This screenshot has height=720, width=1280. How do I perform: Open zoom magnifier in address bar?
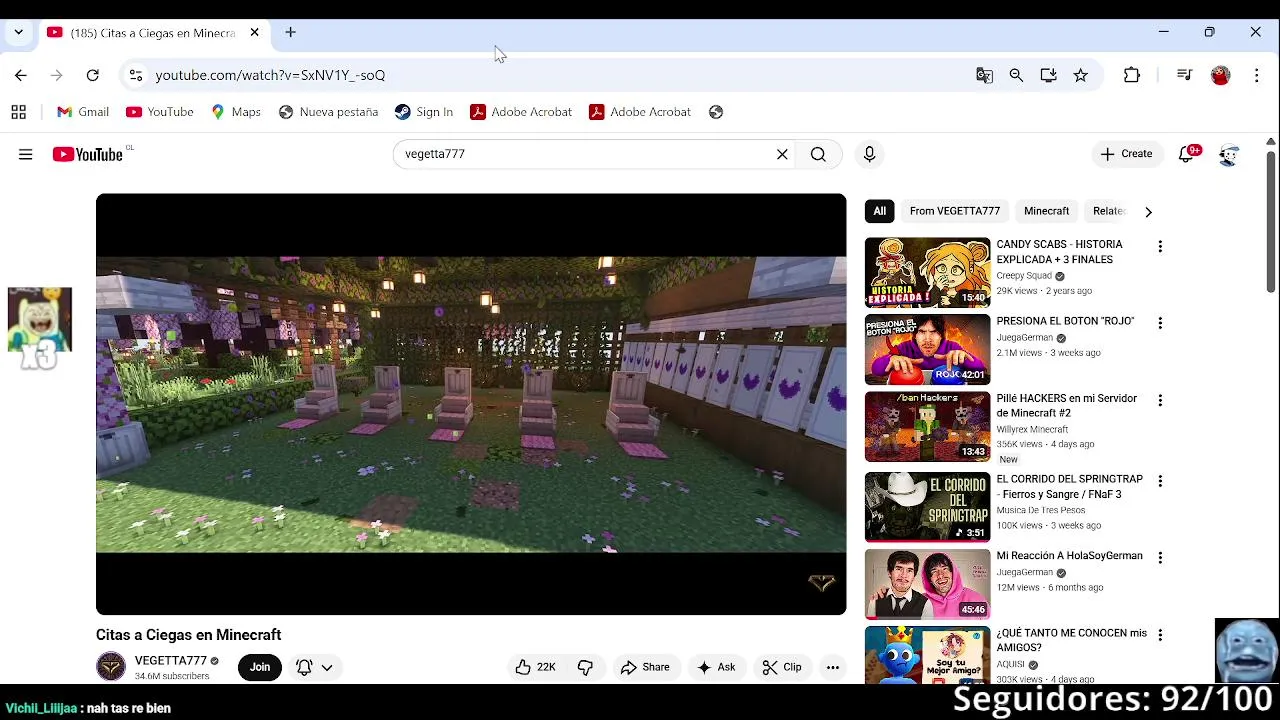pyautogui.click(x=1016, y=75)
